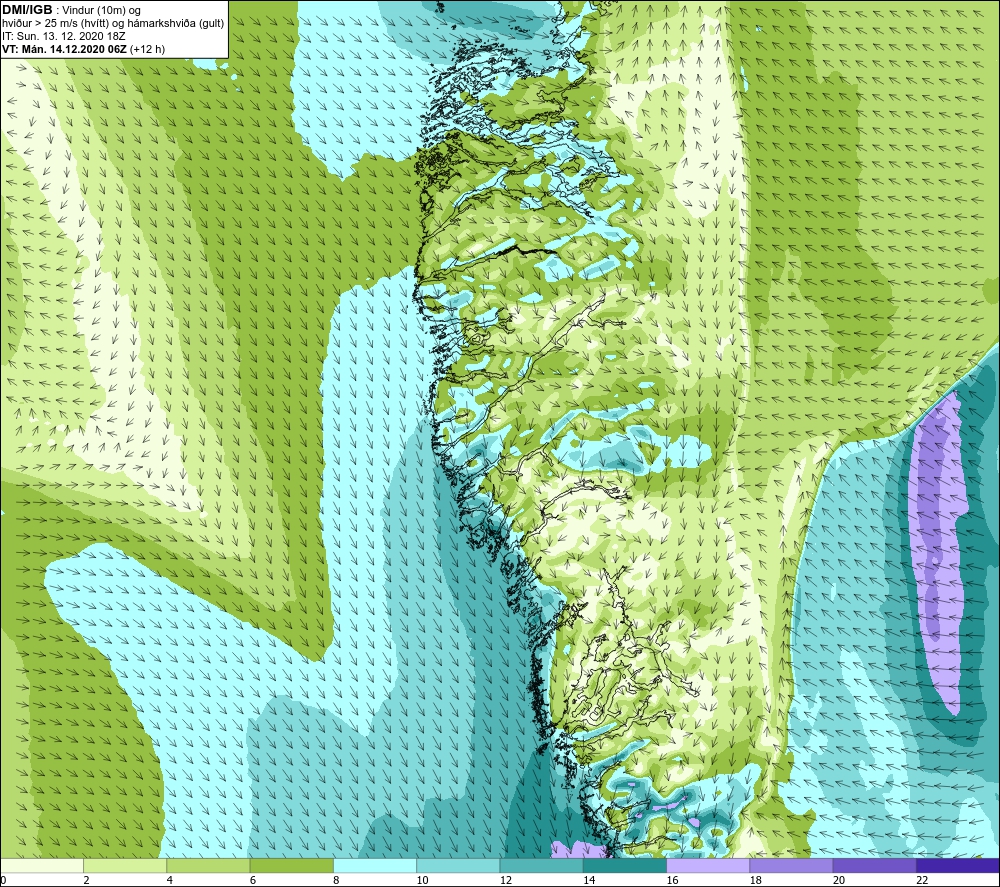
Task: Click the DMI/IGB title text
Action: (x=27, y=10)
